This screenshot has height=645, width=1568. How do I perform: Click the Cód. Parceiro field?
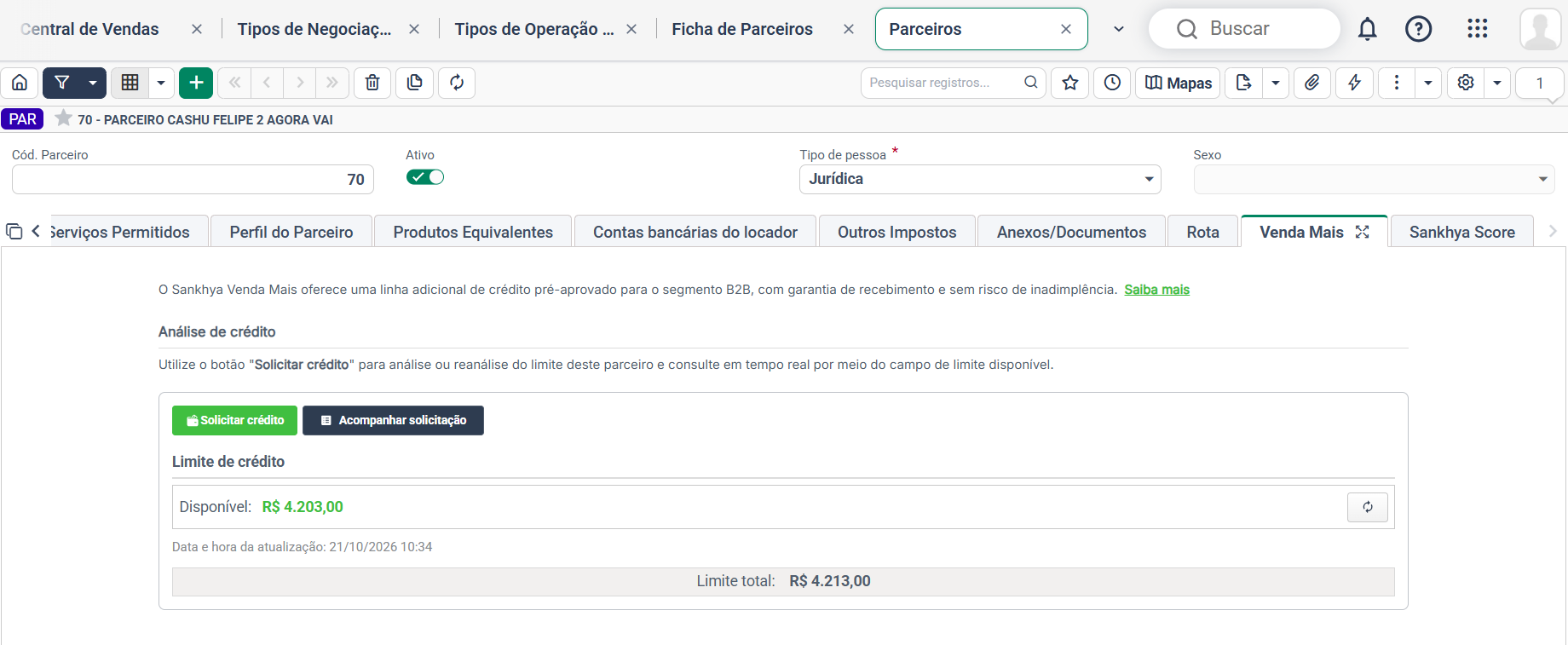coord(193,179)
